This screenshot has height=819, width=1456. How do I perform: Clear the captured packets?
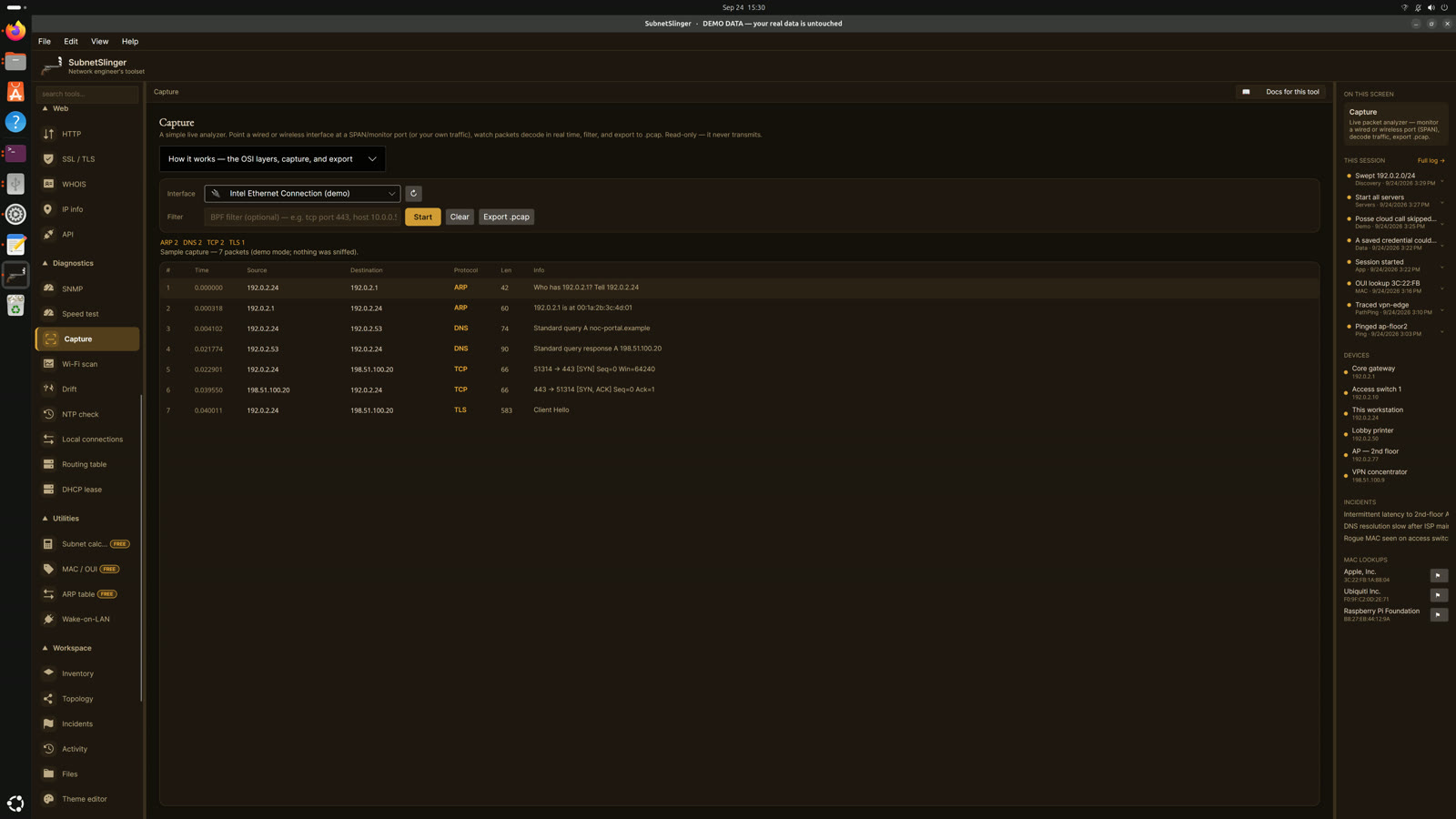460,217
